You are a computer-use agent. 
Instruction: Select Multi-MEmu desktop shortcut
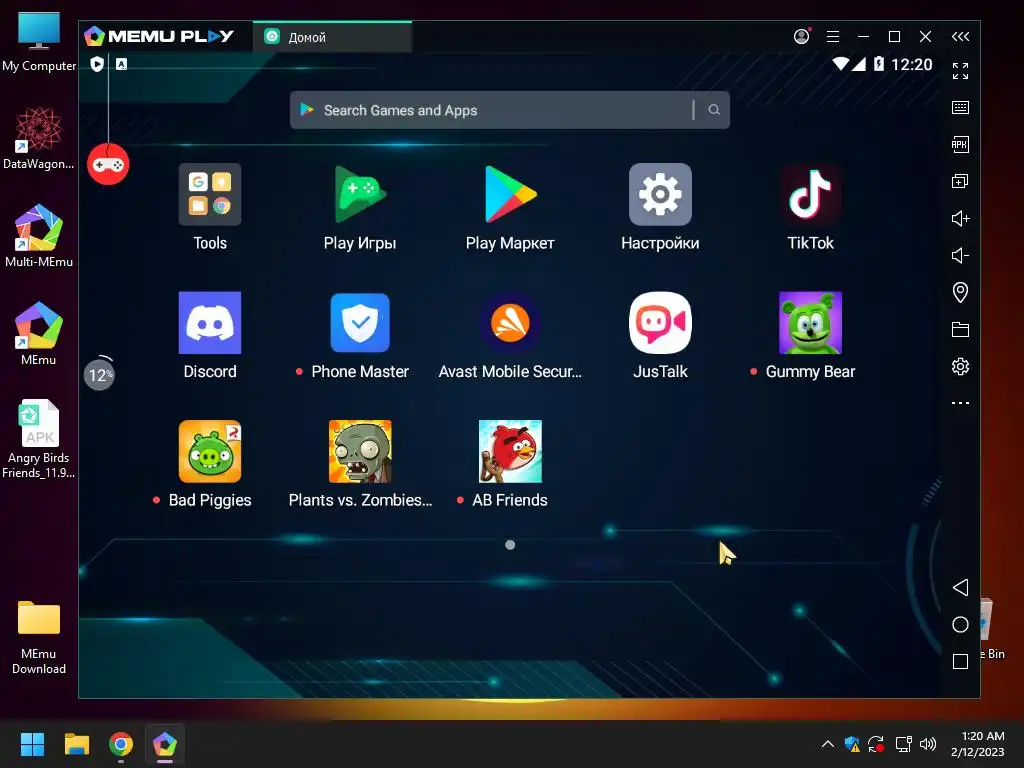point(39,236)
